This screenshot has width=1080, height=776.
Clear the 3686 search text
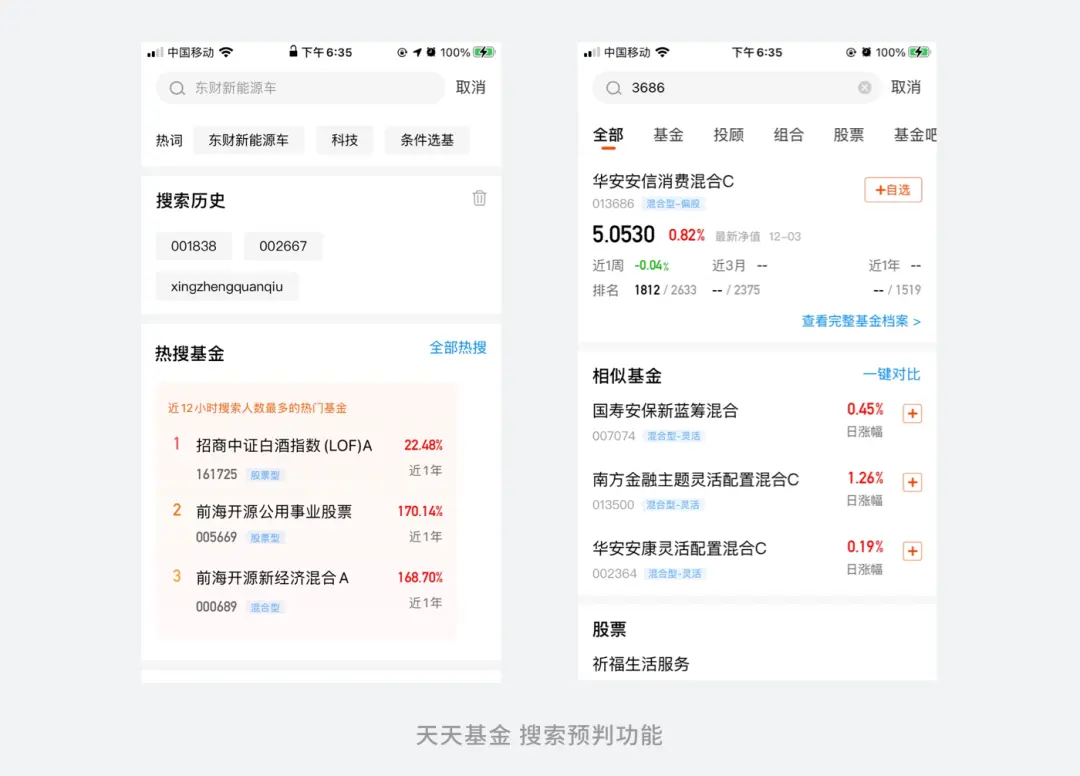coord(864,87)
